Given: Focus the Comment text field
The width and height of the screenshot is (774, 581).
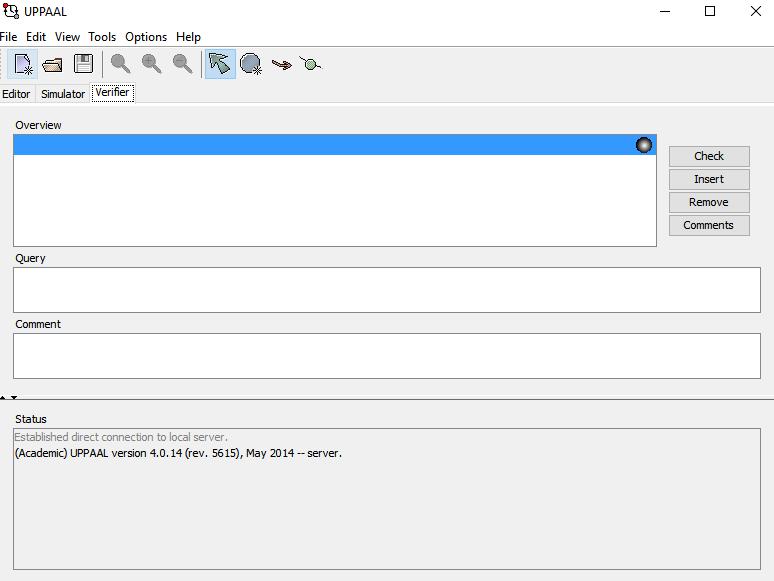Looking at the screenshot, I should point(387,356).
